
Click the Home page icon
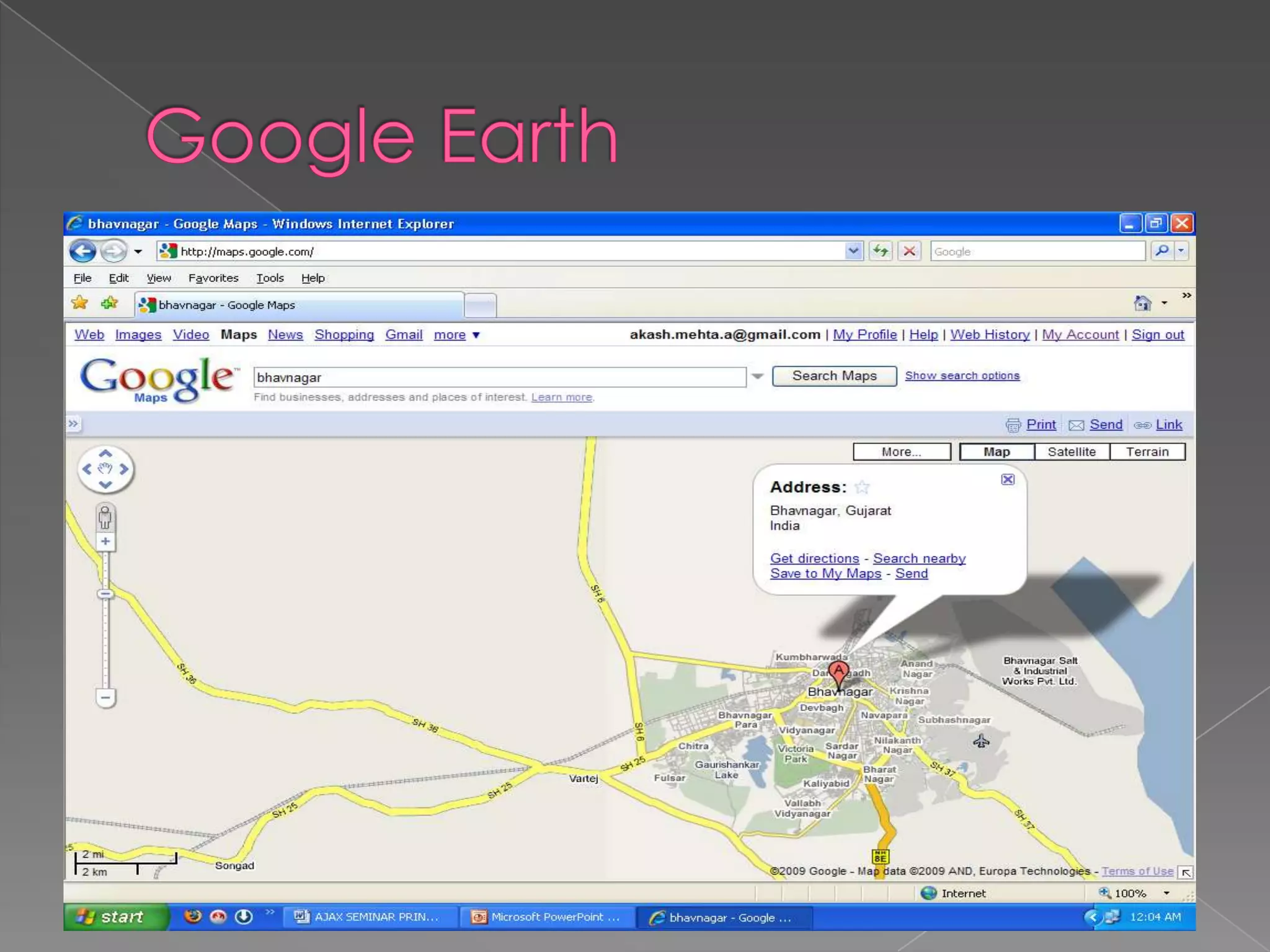[x=1142, y=303]
